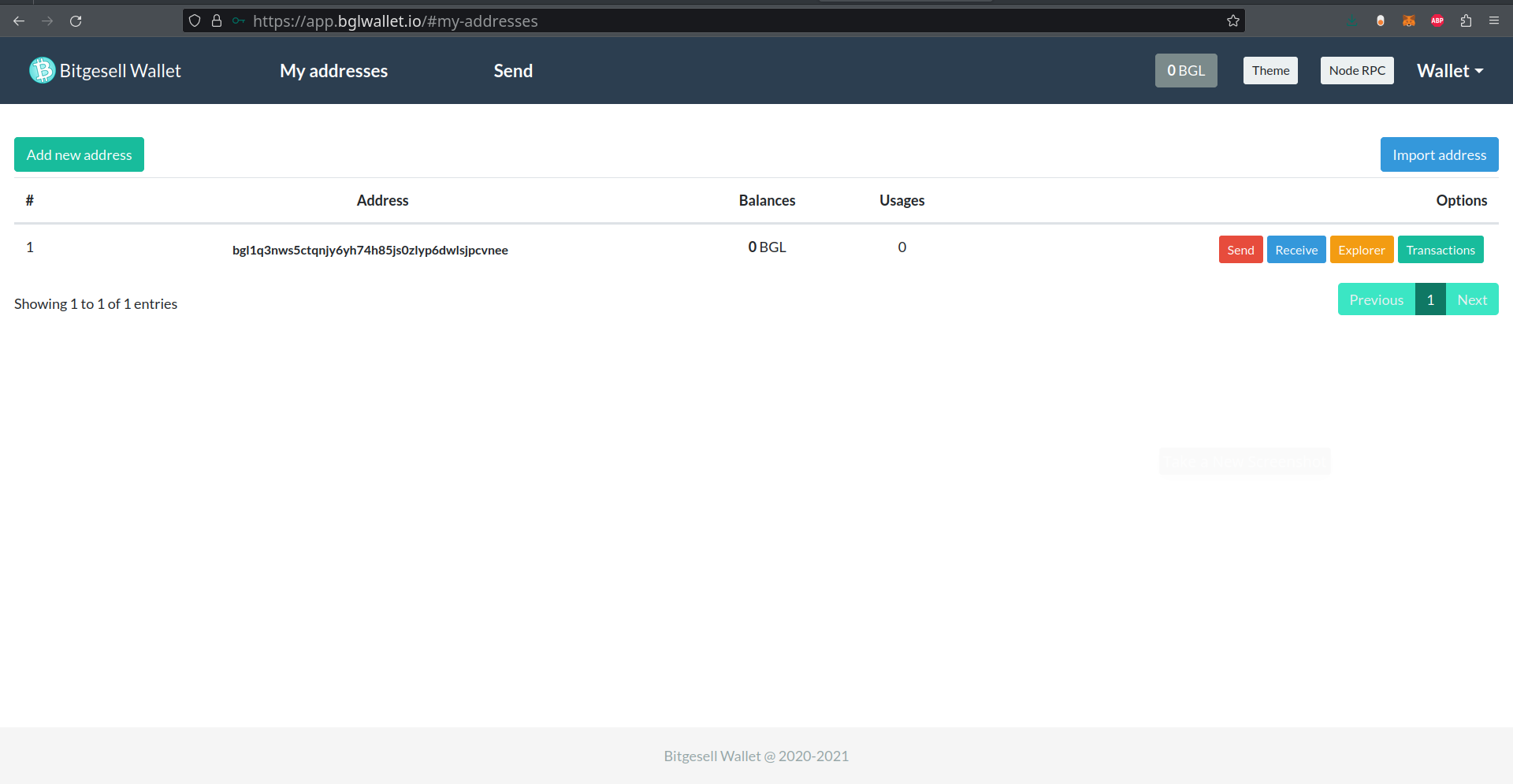The image size is (1513, 784).
Task: Click the Options column header
Action: click(1461, 200)
